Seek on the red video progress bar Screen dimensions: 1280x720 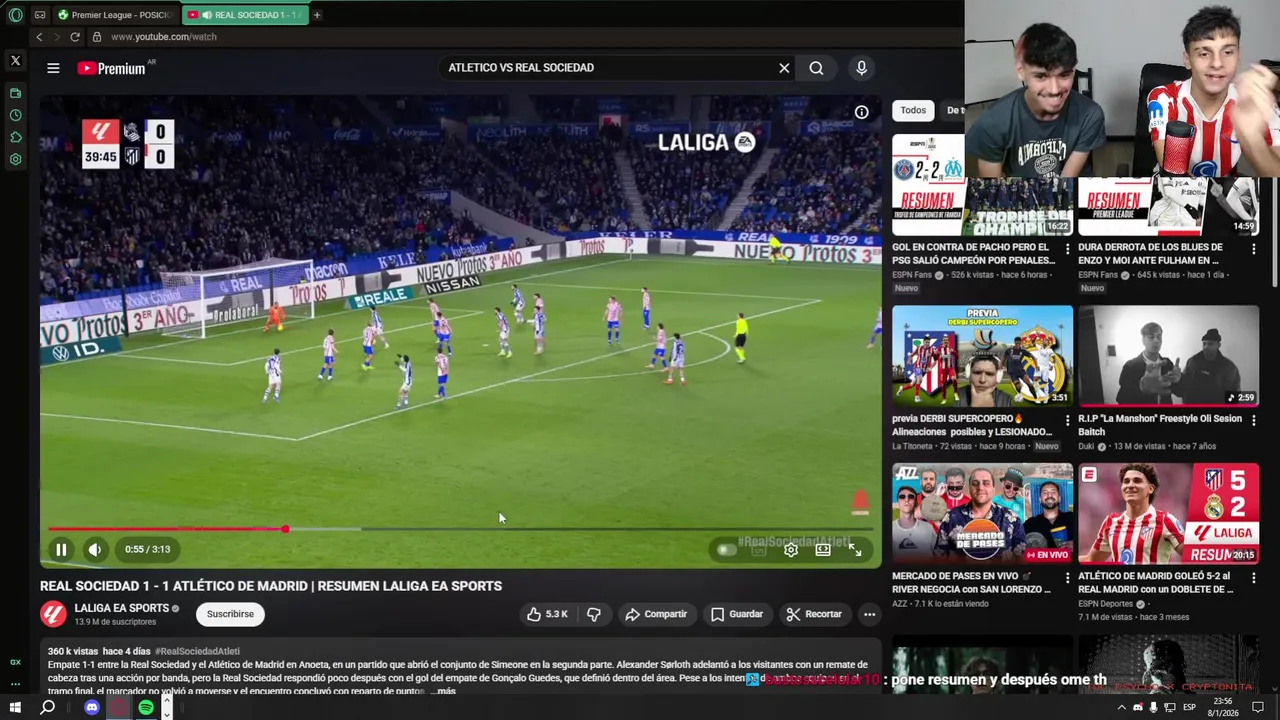point(460,529)
